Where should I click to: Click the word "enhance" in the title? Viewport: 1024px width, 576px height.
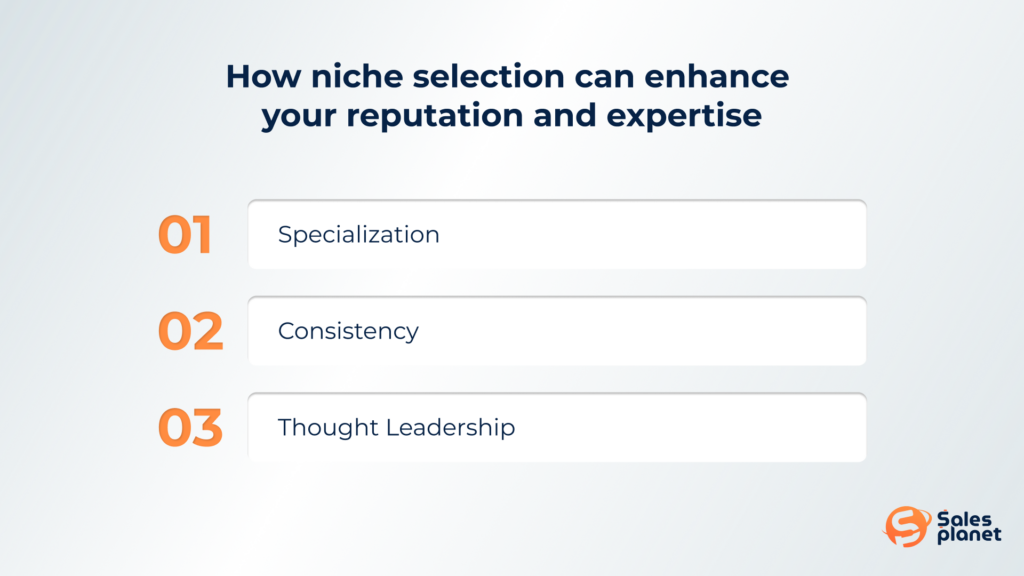pos(717,76)
